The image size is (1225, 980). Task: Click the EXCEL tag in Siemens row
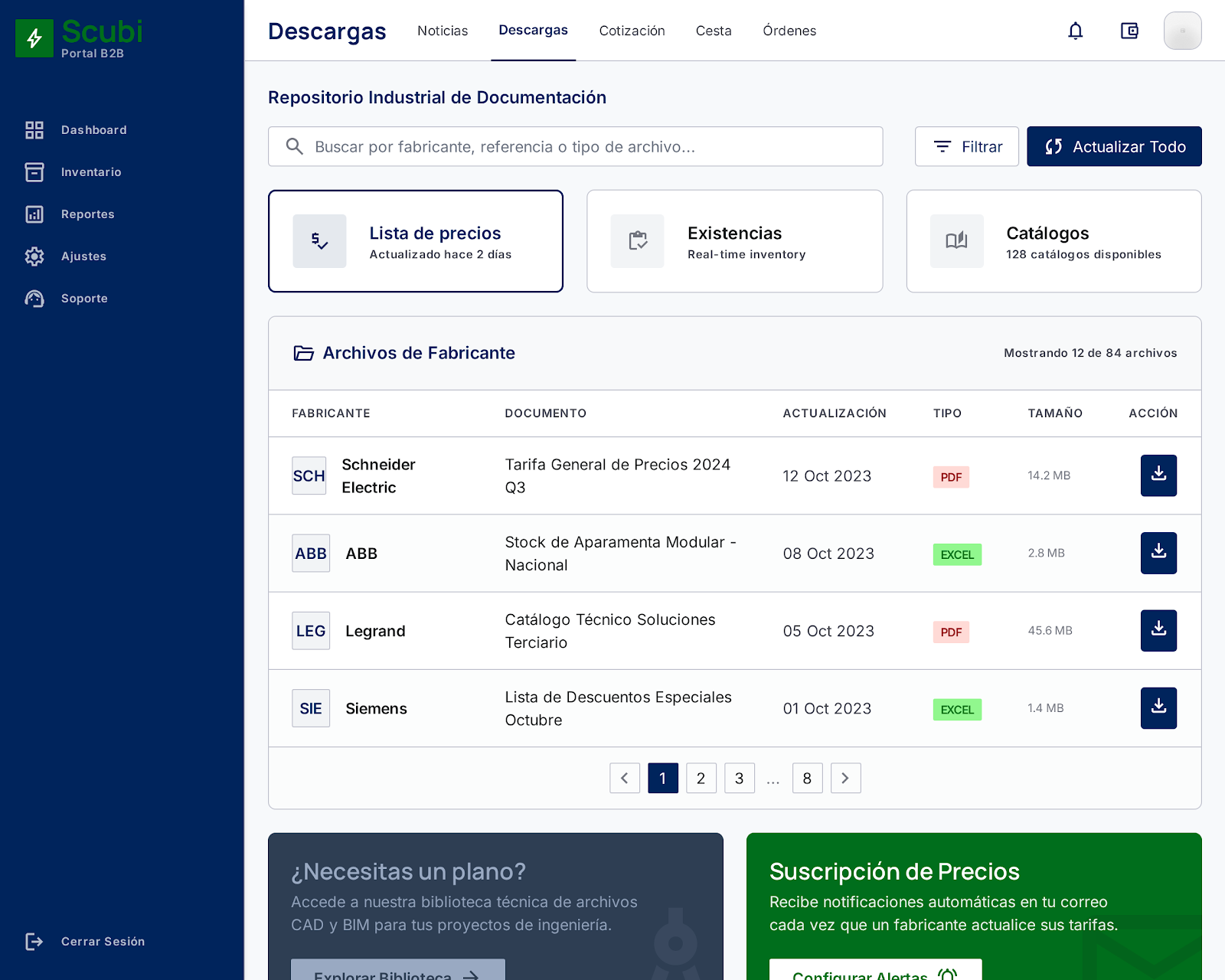957,710
